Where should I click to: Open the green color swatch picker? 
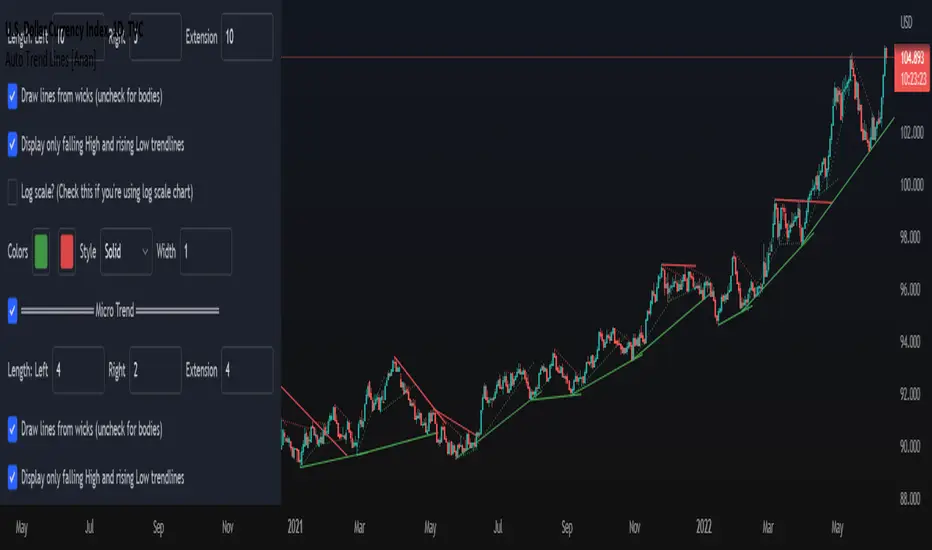click(43, 251)
